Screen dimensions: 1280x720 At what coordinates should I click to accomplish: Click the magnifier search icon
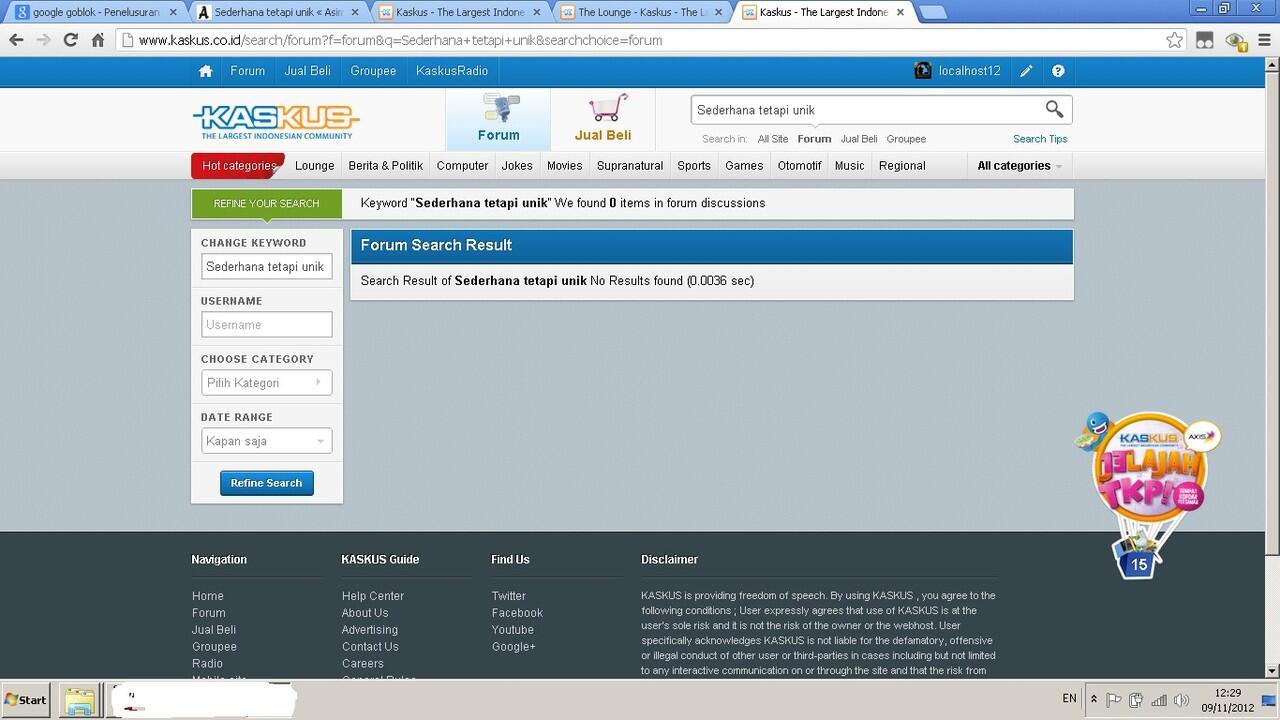pyautogui.click(x=1054, y=109)
